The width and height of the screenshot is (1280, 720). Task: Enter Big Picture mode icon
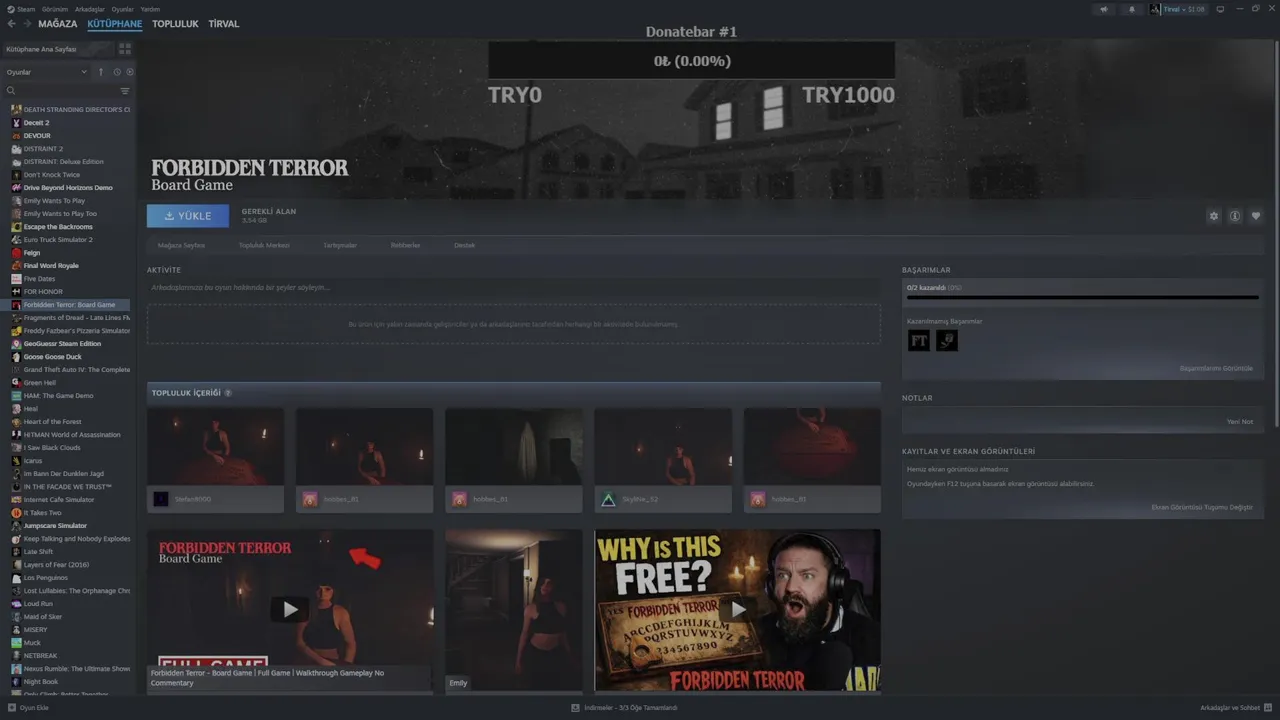pos(1220,9)
